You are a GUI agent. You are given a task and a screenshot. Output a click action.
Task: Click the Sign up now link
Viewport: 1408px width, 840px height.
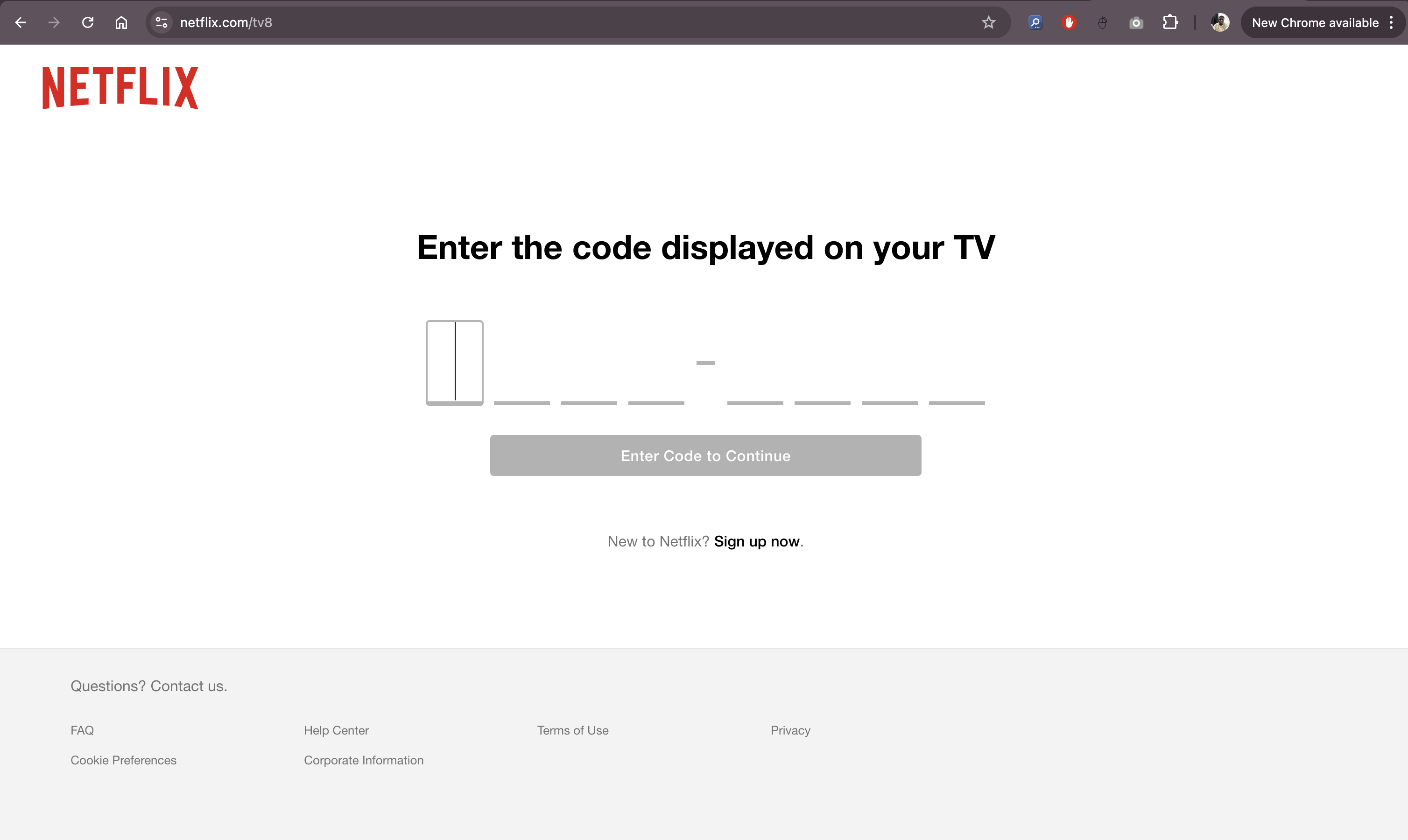pyautogui.click(x=757, y=541)
